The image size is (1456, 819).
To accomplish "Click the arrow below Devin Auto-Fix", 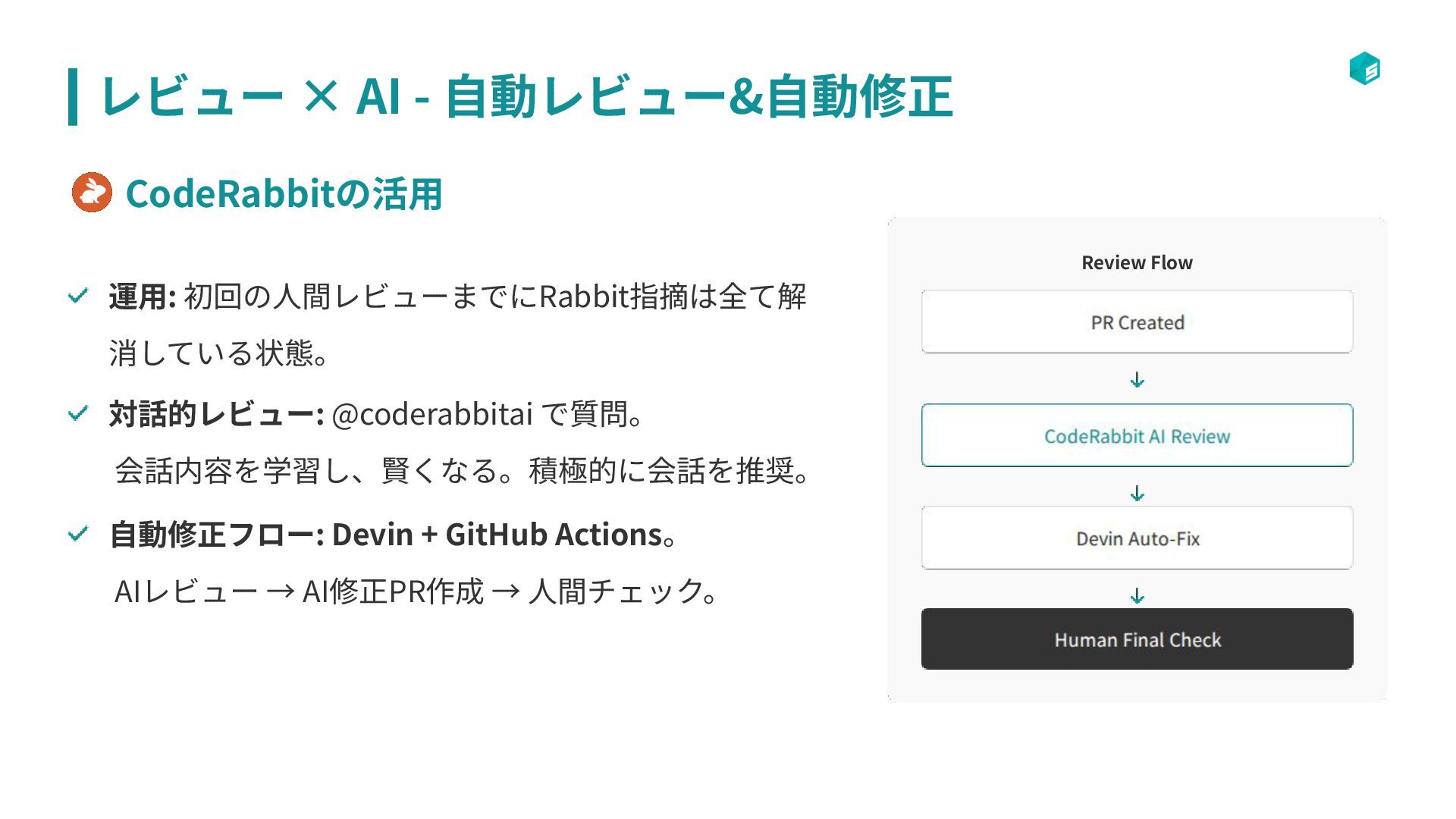I will point(1137,596).
